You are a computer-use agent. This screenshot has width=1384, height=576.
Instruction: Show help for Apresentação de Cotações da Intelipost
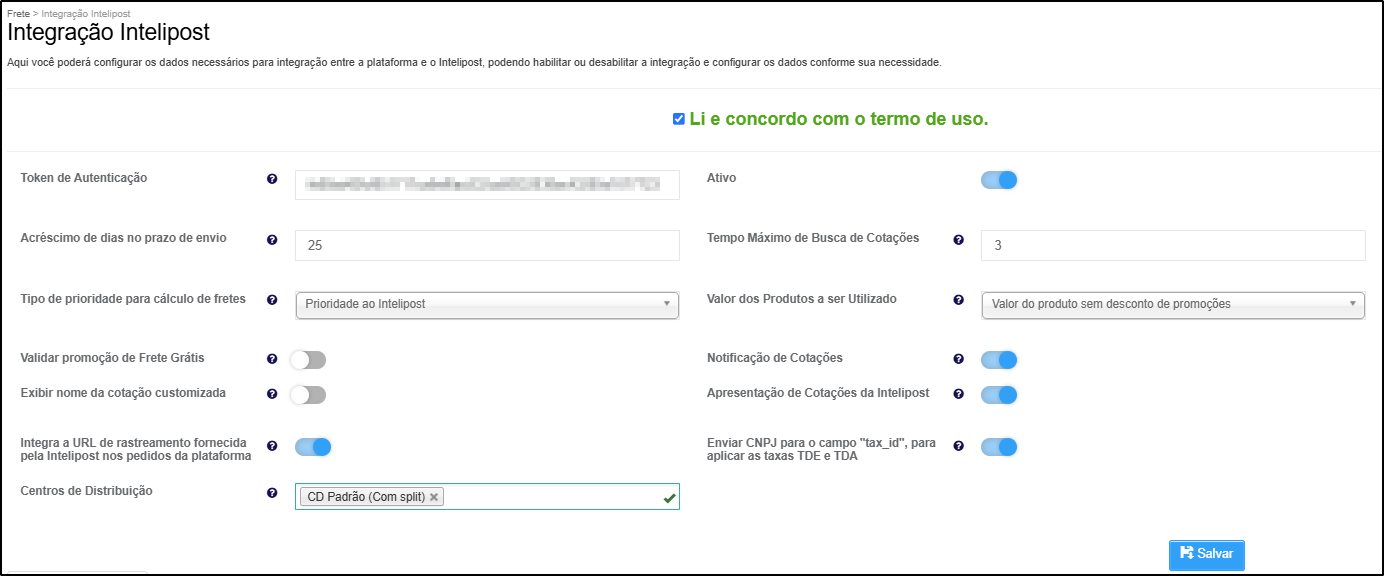[958, 394]
